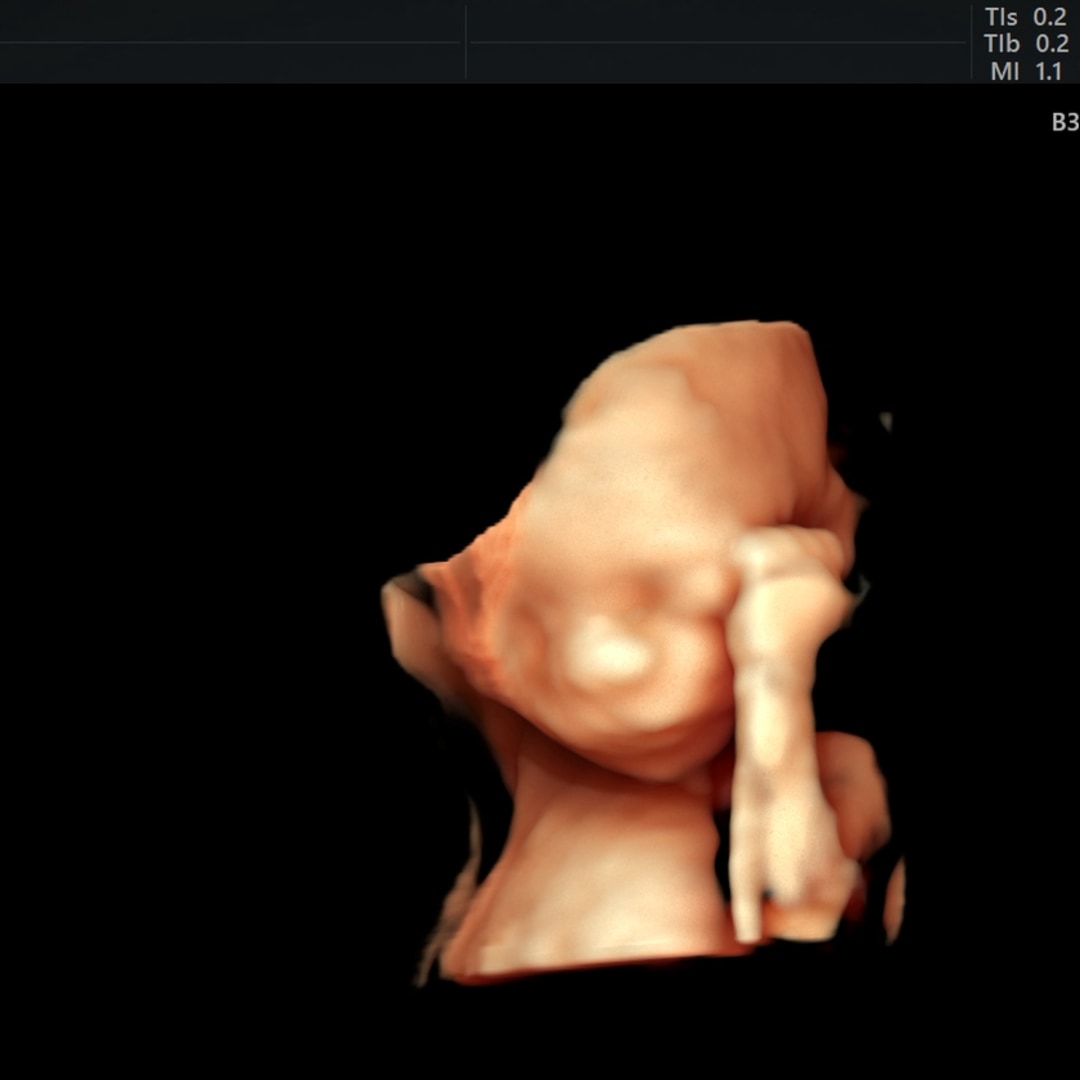Viewport: 1080px width, 1080px height.
Task: Click the MI 1.1 mechanical index value
Action: (1025, 71)
